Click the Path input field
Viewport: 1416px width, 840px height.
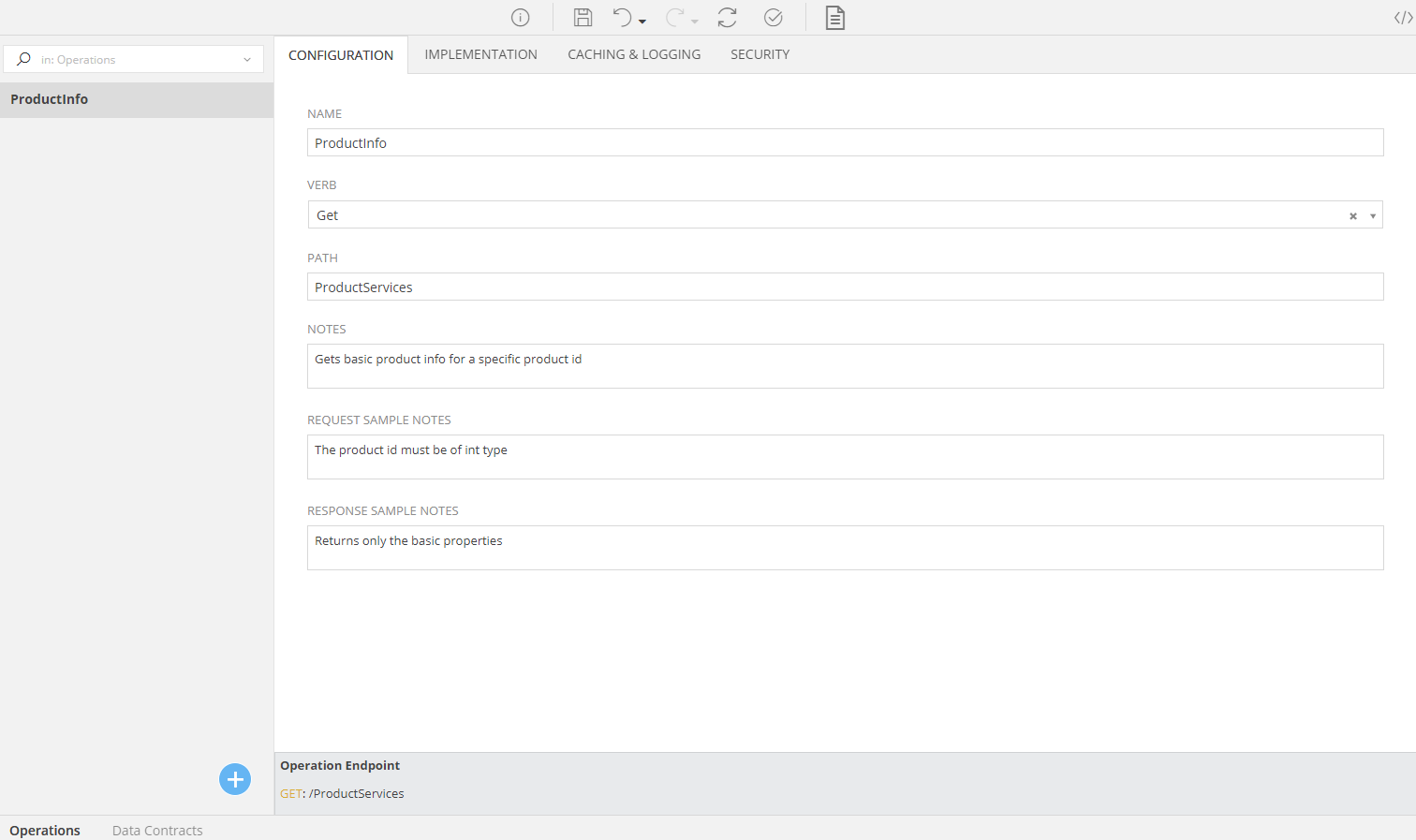[845, 287]
